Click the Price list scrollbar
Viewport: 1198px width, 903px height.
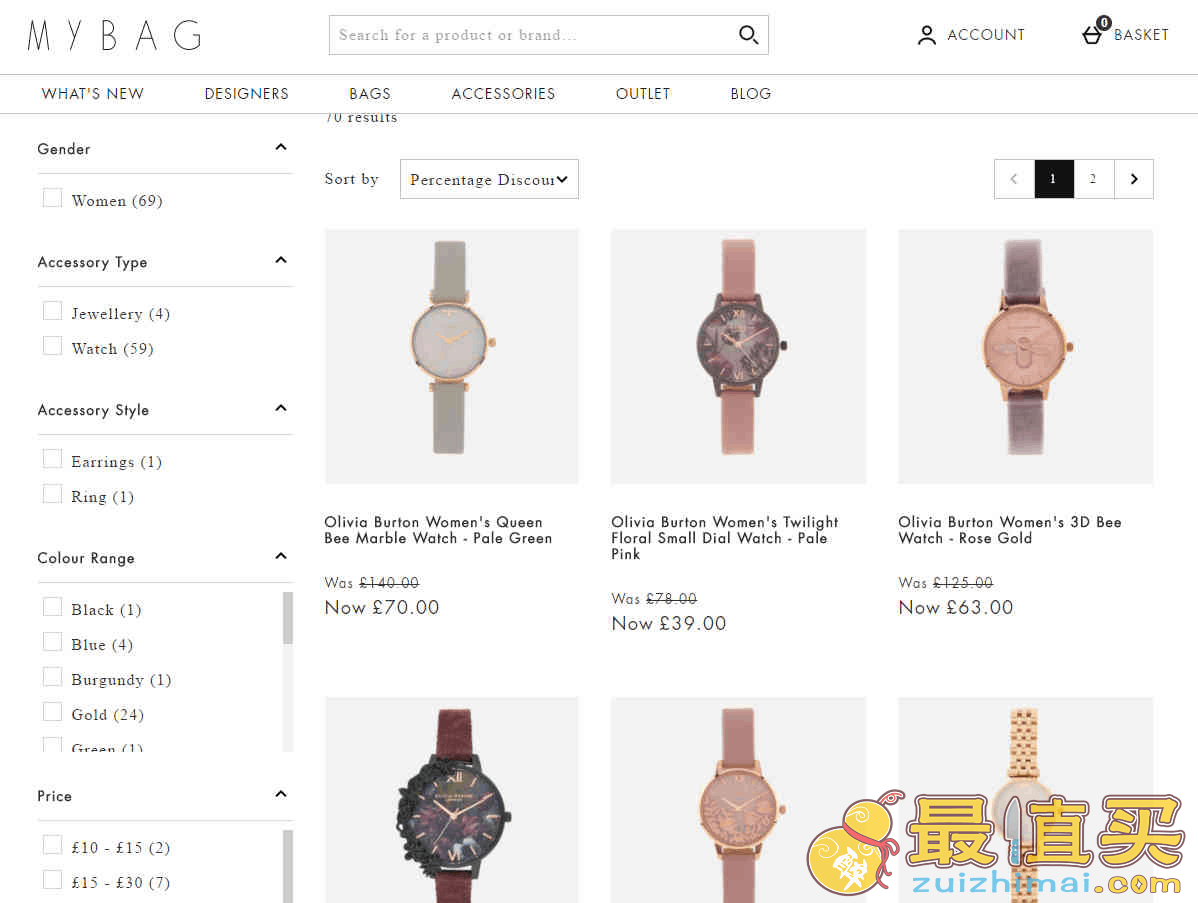click(287, 866)
